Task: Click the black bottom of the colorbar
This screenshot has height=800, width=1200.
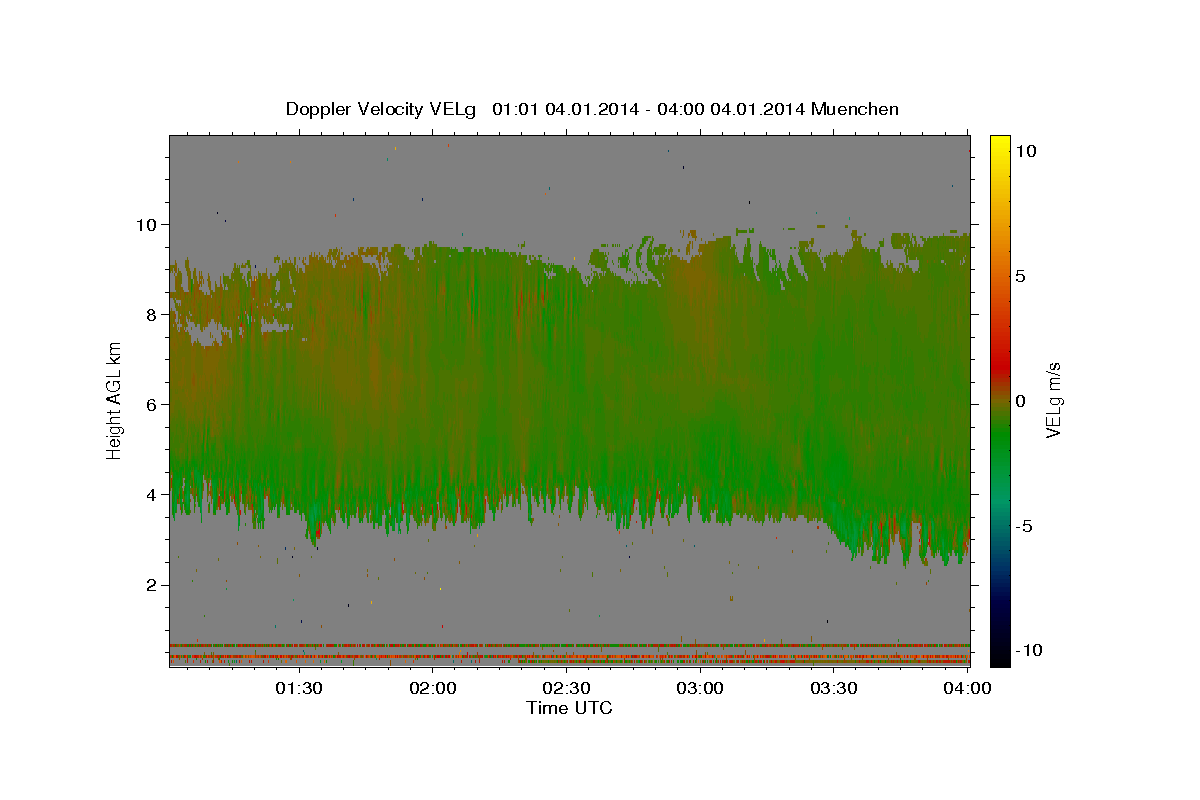Action: tap(1000, 656)
